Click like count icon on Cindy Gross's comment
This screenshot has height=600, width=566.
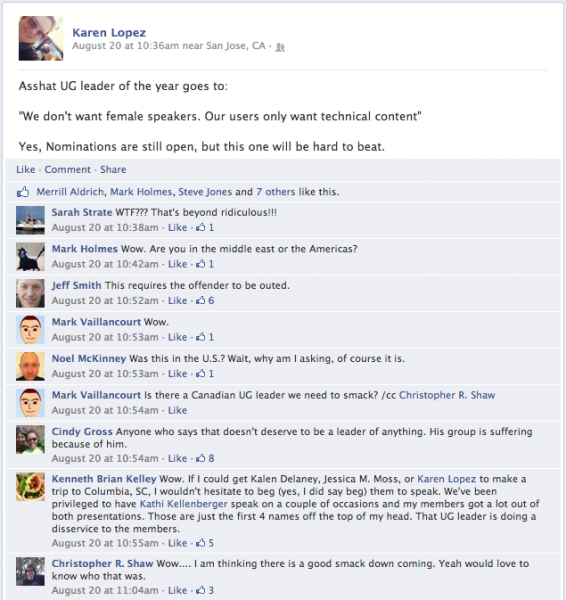pyautogui.click(x=201, y=458)
